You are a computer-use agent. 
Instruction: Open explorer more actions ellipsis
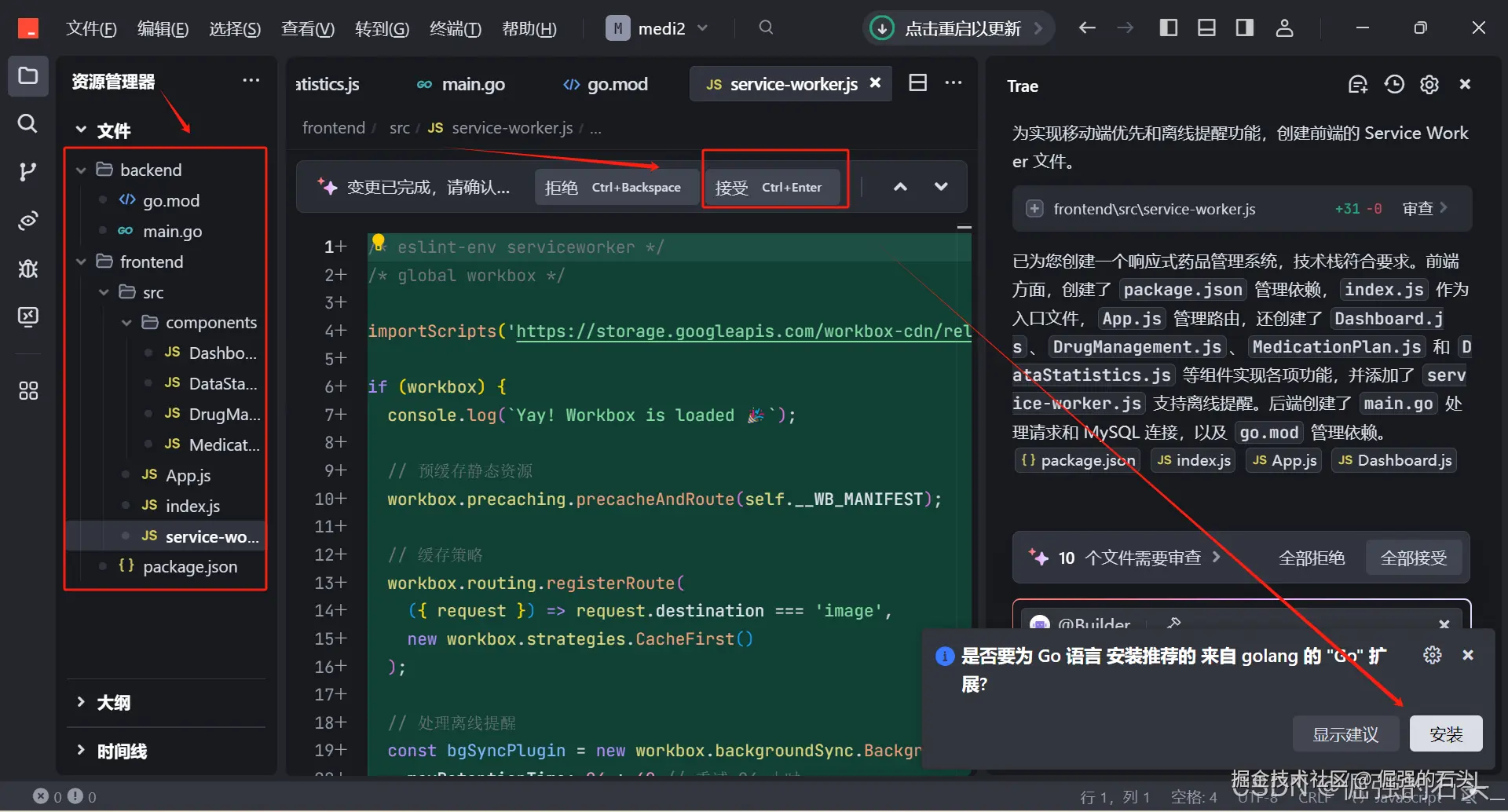point(251,80)
